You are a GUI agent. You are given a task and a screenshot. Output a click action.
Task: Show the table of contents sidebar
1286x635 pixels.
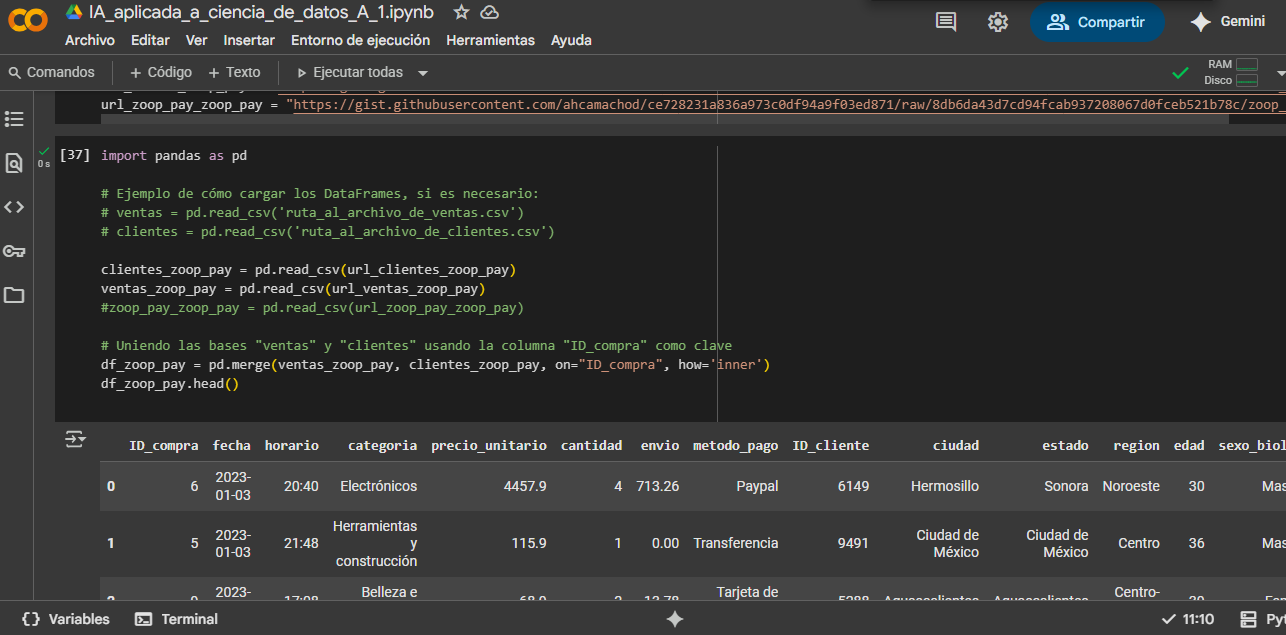(14, 119)
